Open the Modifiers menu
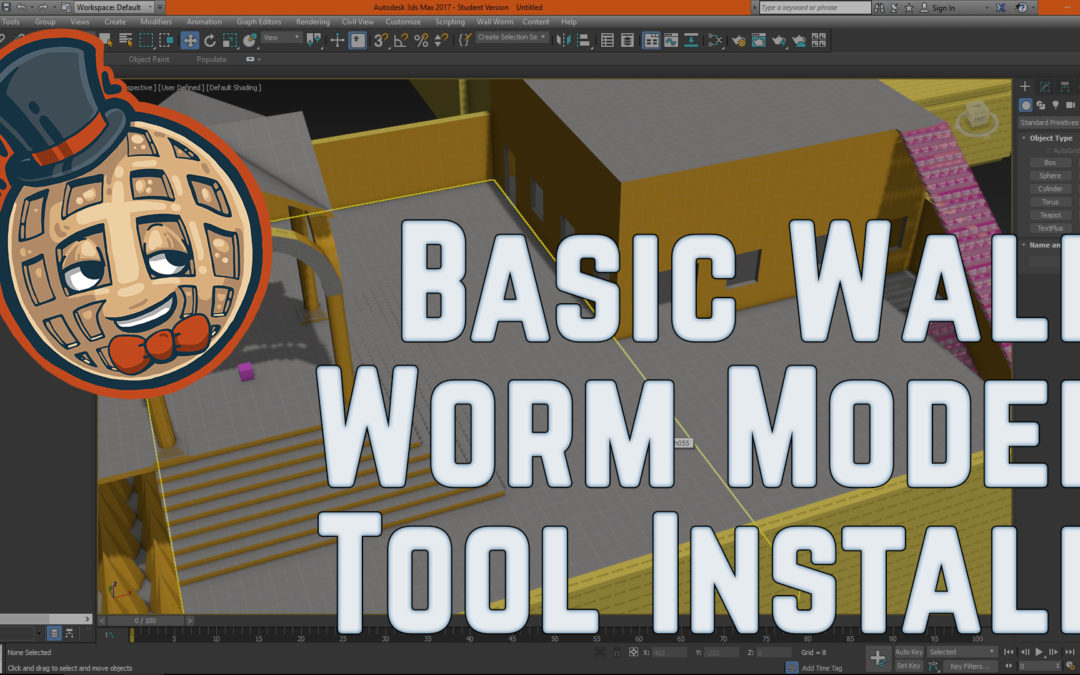This screenshot has height=675, width=1080. coord(156,21)
